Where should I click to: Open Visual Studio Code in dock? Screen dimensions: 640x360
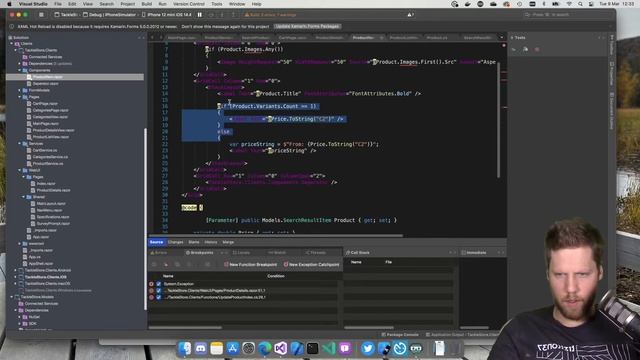pos(329,348)
